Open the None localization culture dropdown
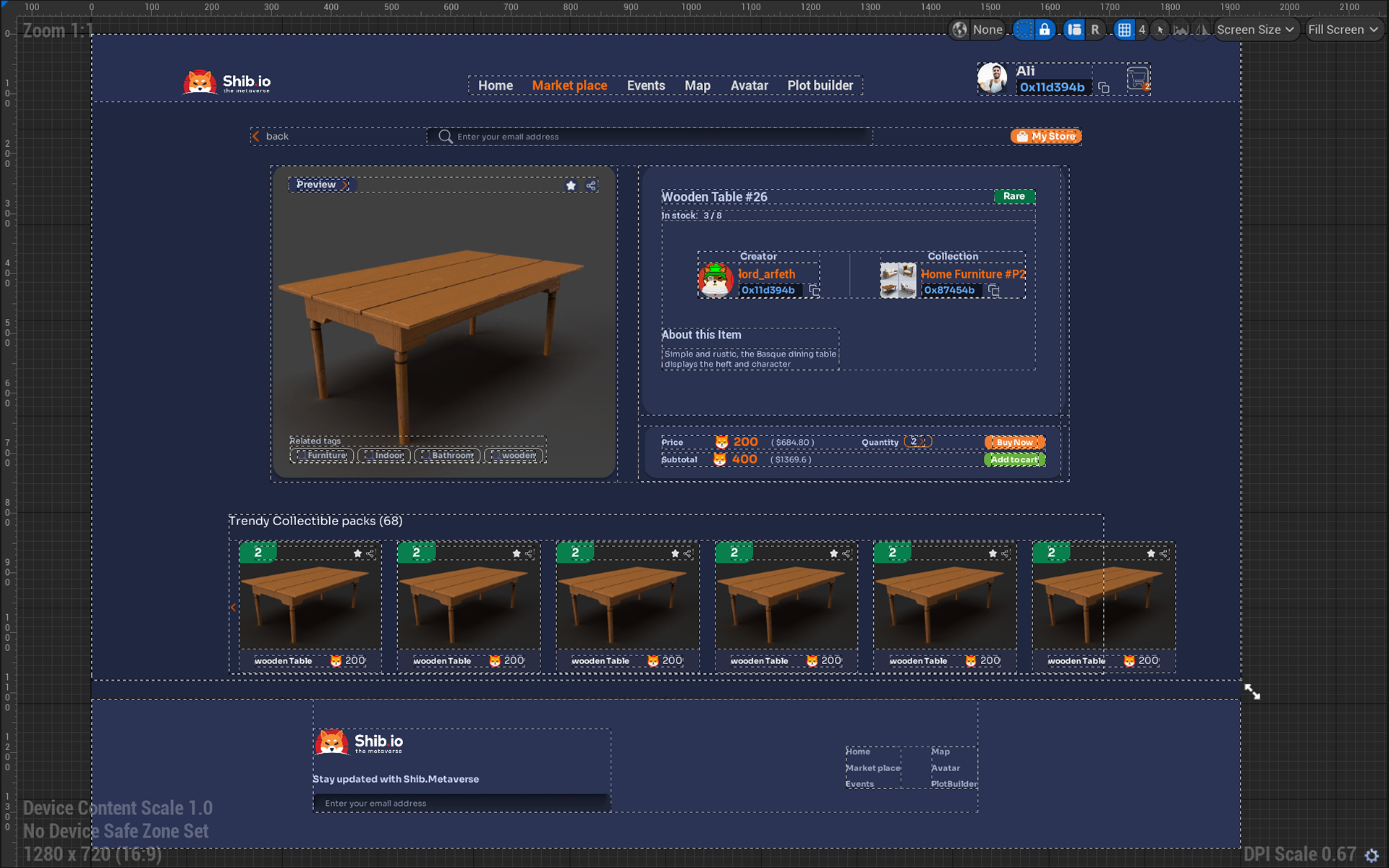This screenshot has width=1389, height=868. (x=987, y=30)
